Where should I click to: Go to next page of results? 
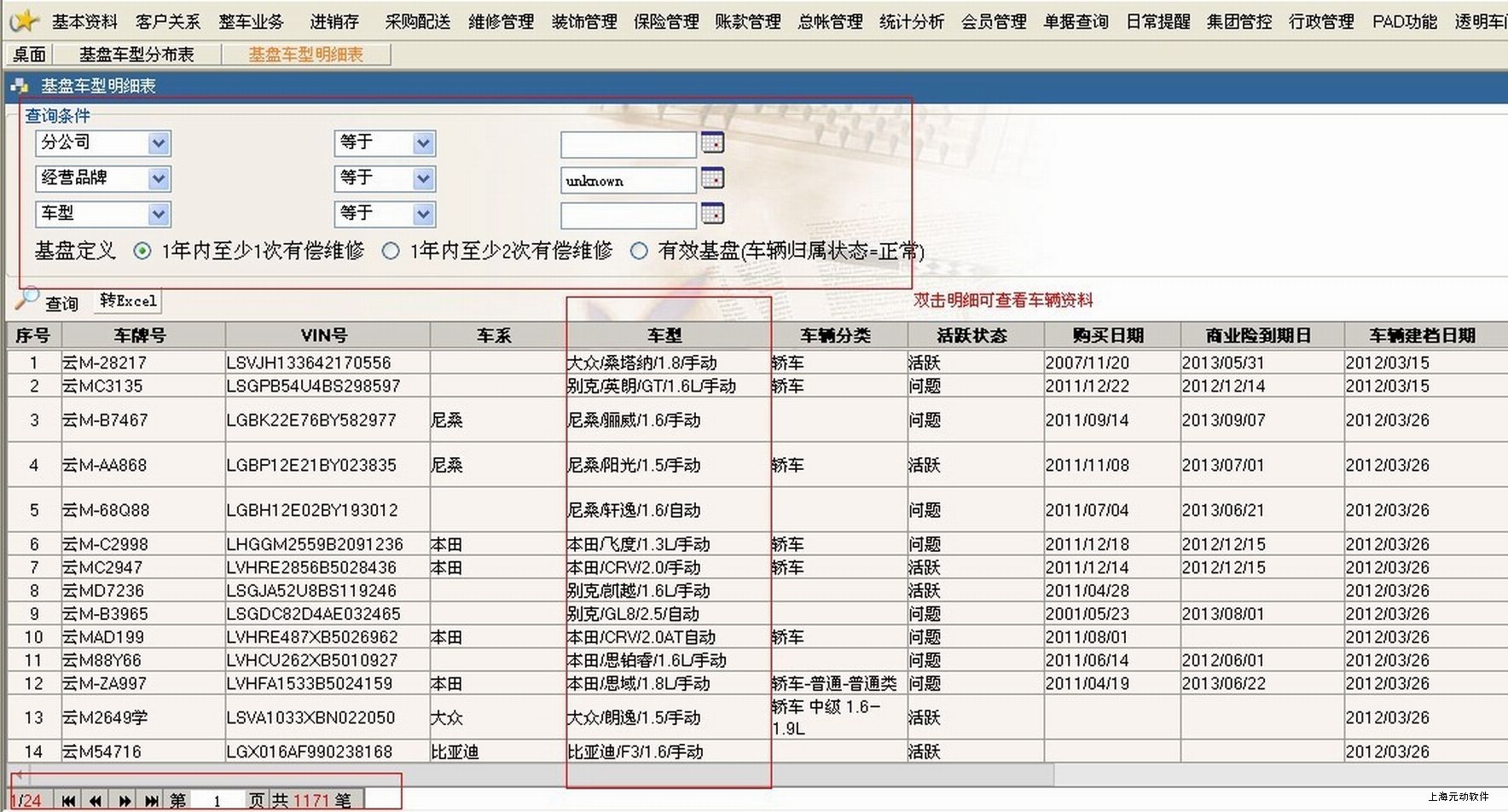(125, 800)
